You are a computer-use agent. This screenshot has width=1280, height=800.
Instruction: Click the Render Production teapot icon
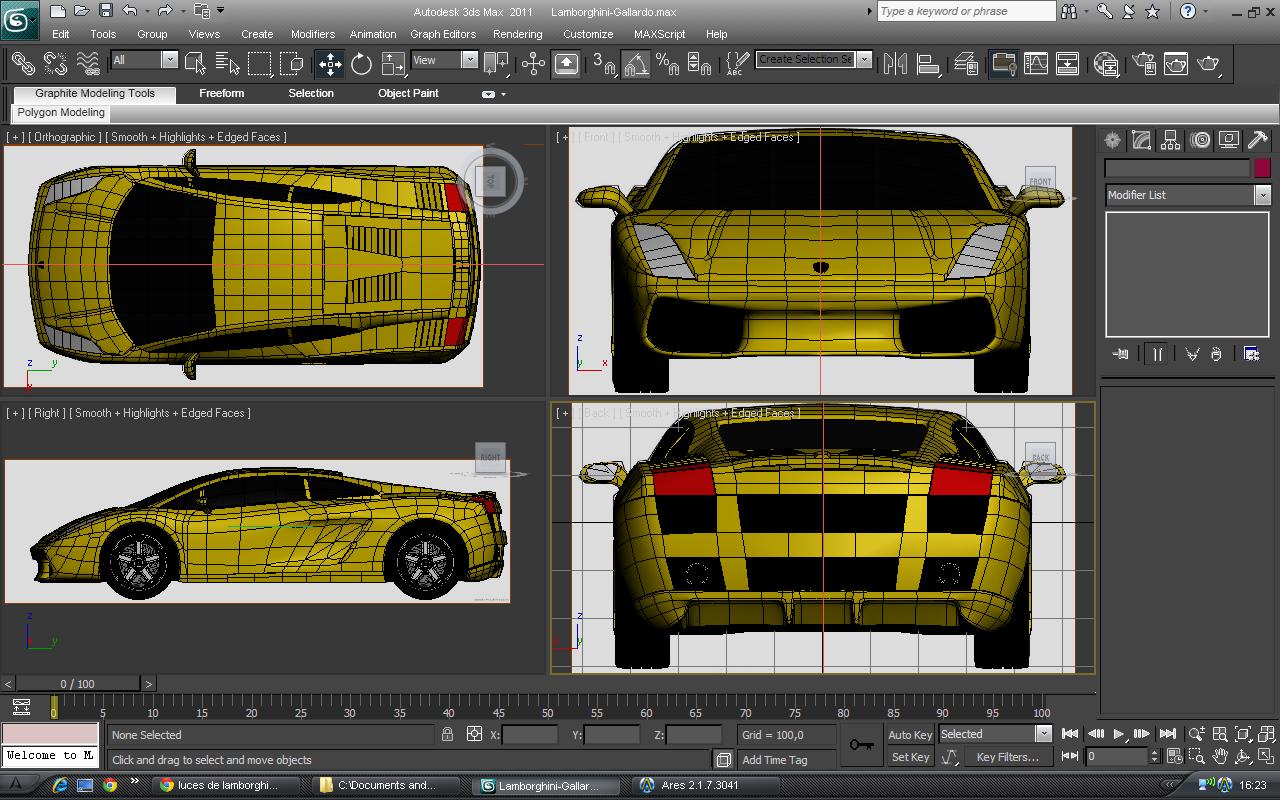pyautogui.click(x=1209, y=64)
